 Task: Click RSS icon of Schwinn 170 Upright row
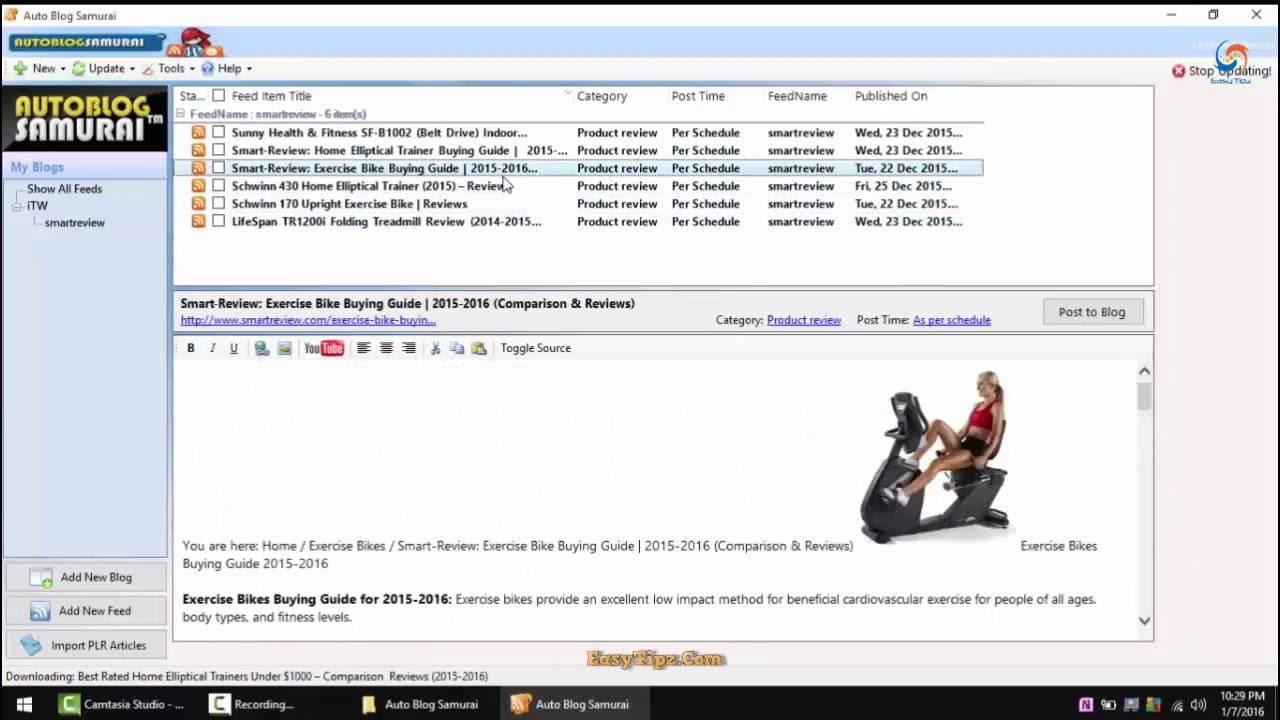pyautogui.click(x=198, y=203)
